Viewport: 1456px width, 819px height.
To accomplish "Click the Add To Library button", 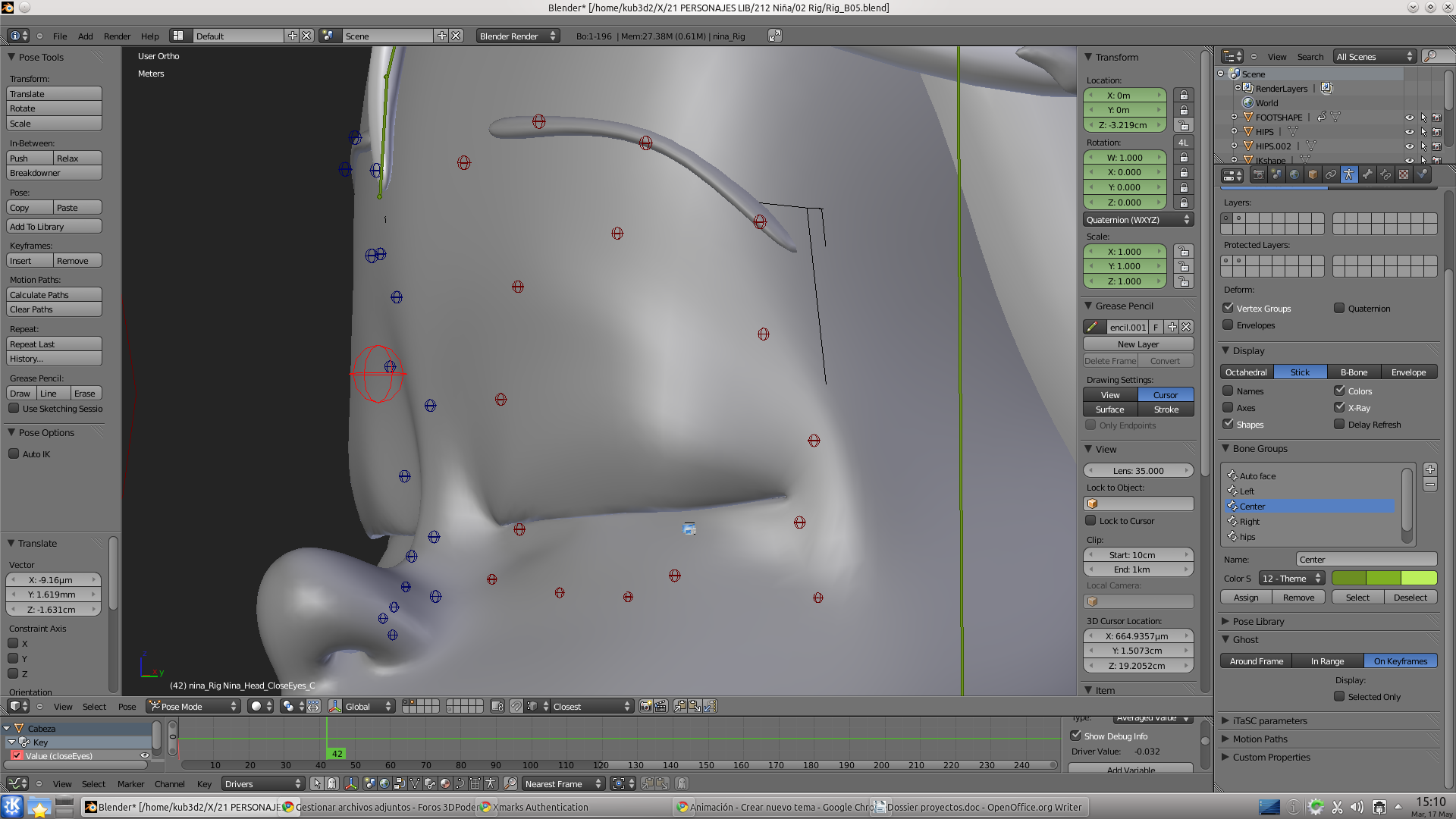I will click(54, 227).
